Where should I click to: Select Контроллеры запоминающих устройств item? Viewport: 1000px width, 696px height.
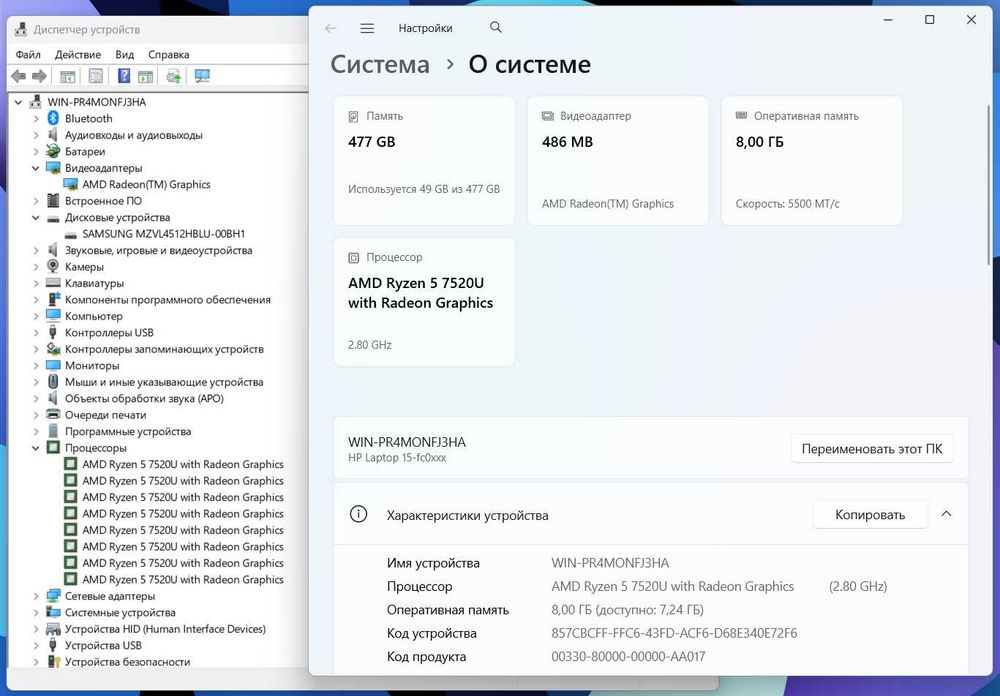pyautogui.click(x=164, y=349)
